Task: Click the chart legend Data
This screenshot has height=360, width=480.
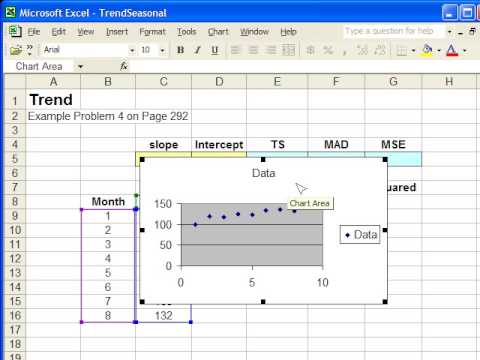Action: coord(360,235)
